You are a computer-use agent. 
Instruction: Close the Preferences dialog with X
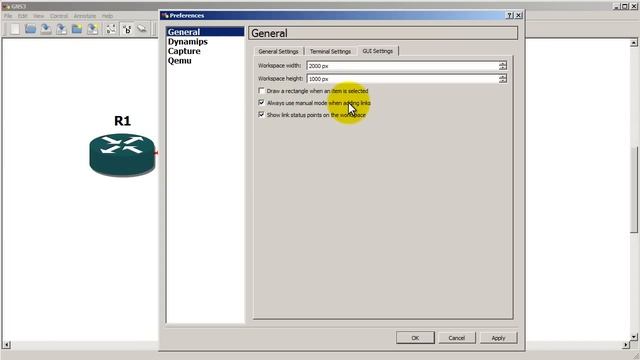pos(518,16)
